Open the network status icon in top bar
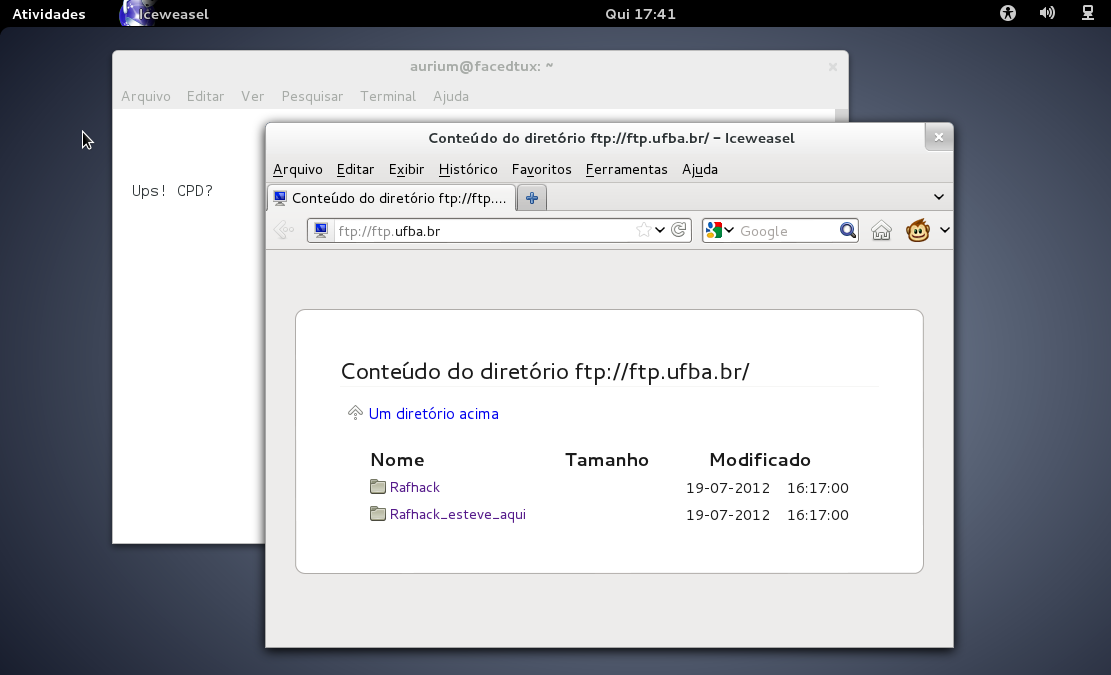 (1088, 13)
